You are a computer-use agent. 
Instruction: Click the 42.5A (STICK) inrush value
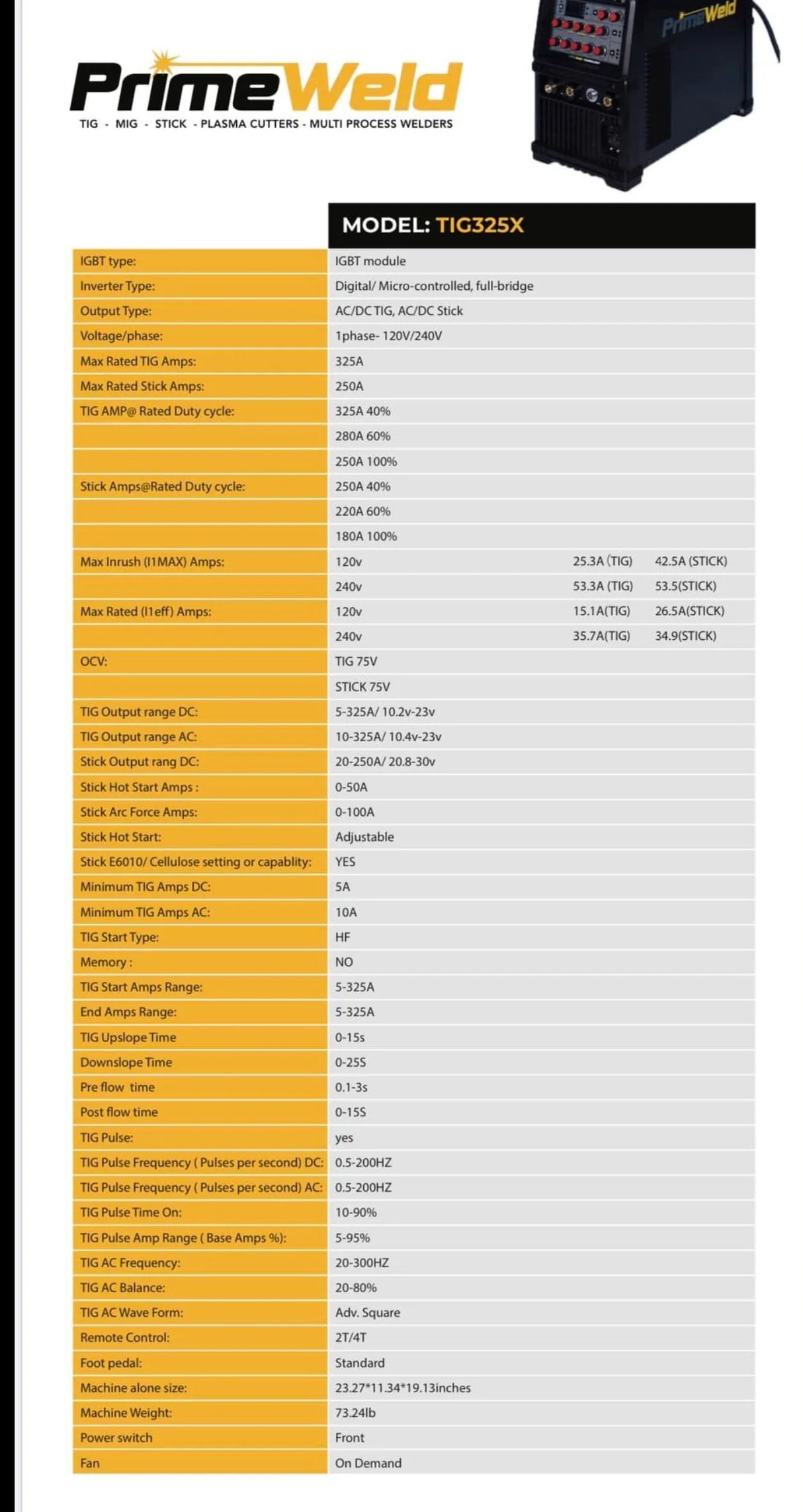coord(691,561)
